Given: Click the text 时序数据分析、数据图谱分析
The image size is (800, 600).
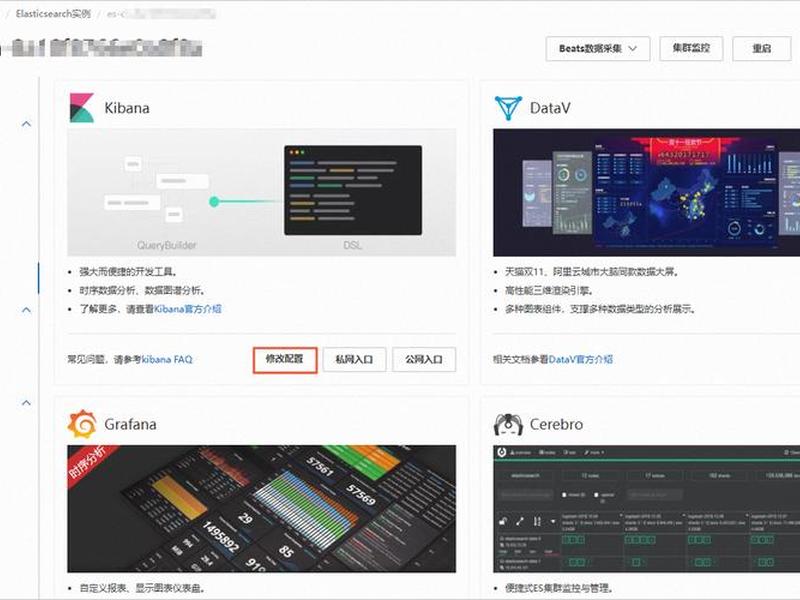Looking at the screenshot, I should click(142, 290).
